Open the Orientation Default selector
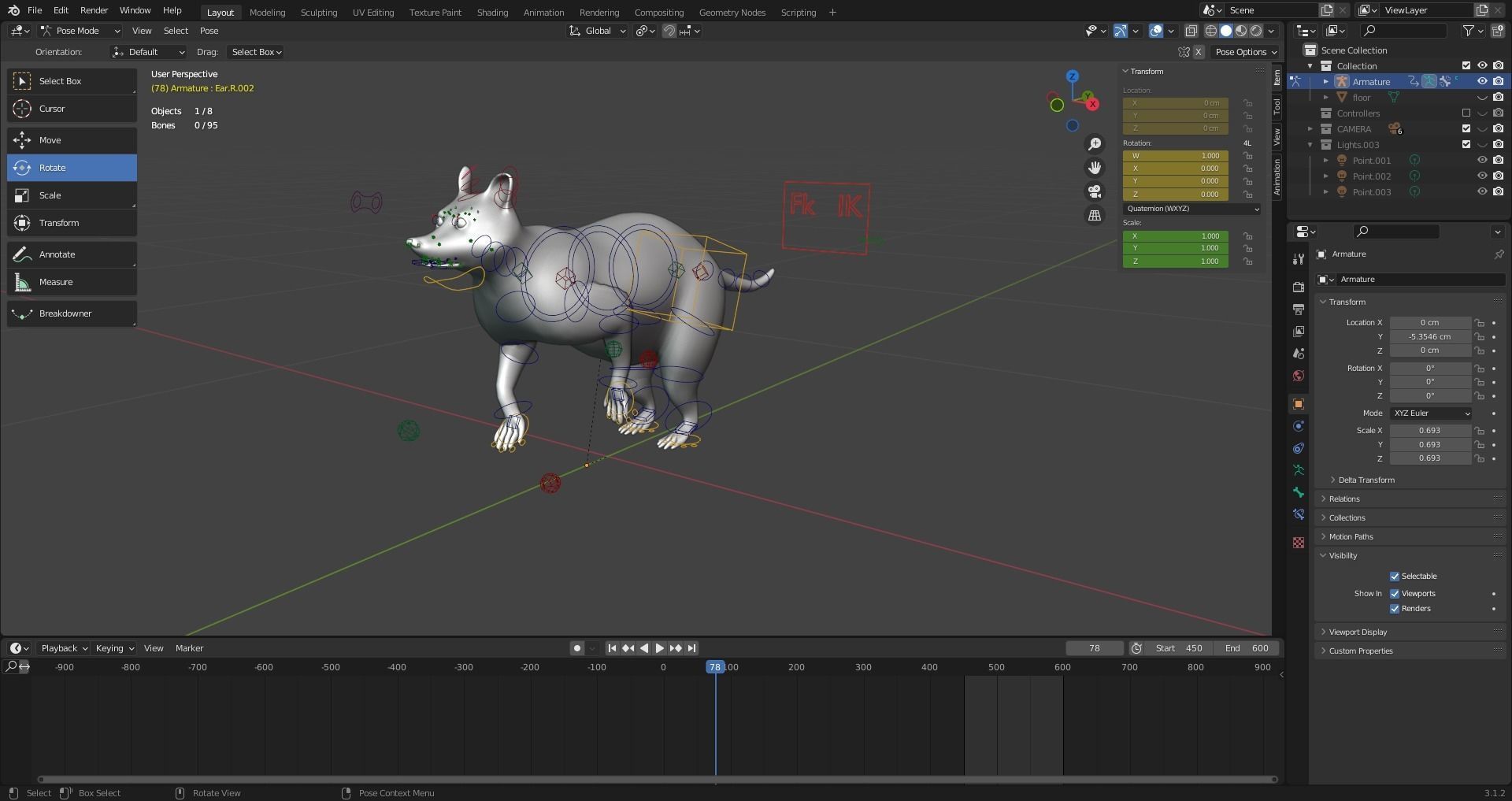 (x=148, y=52)
